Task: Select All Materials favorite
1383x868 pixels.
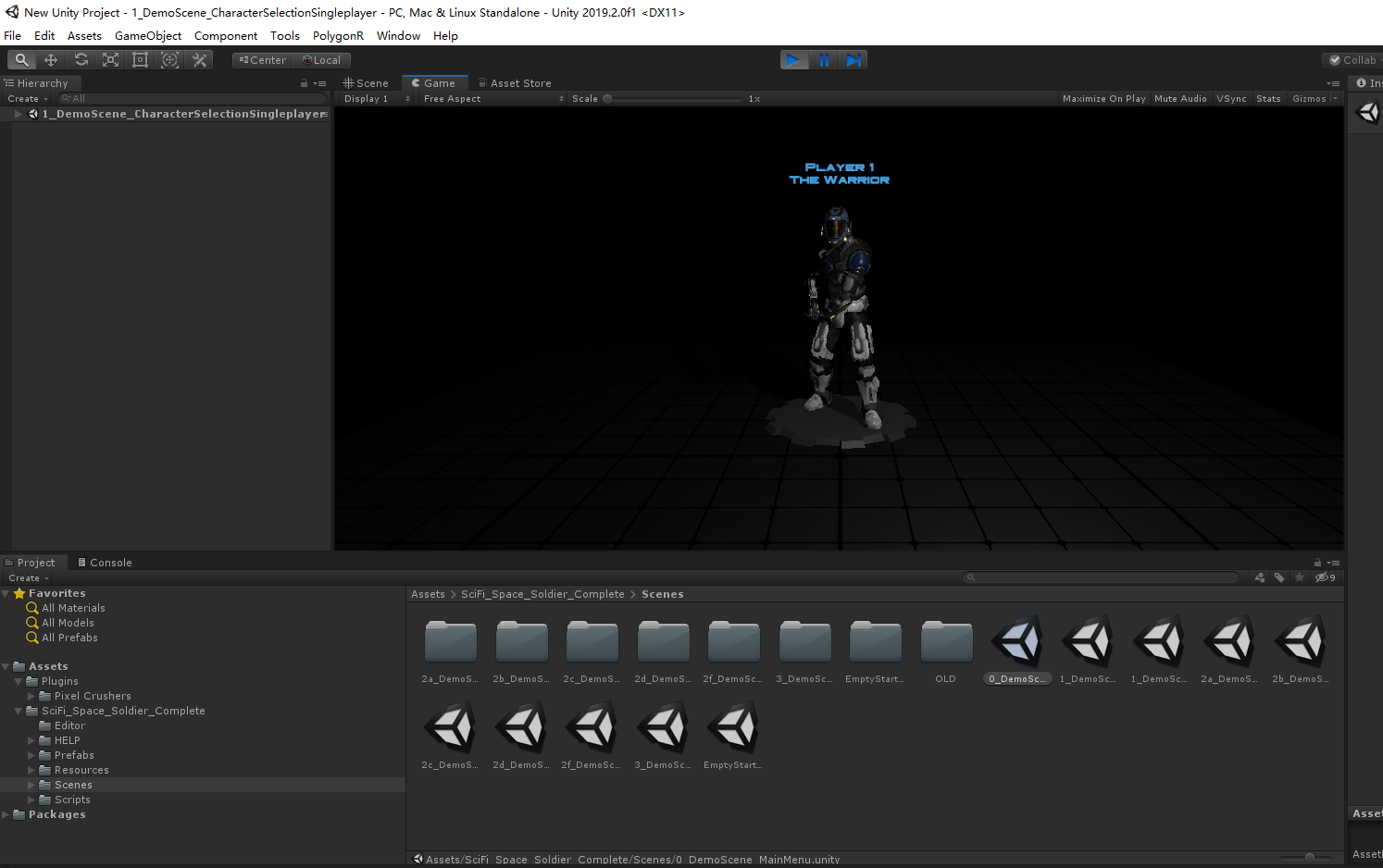Action: [73, 608]
